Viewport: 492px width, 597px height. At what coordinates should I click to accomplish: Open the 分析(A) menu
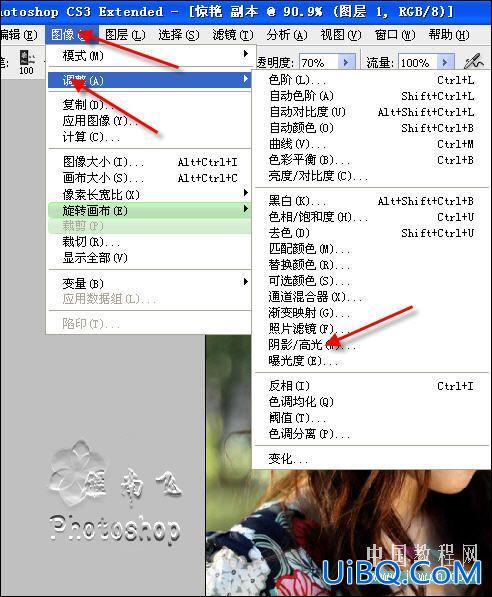point(287,35)
